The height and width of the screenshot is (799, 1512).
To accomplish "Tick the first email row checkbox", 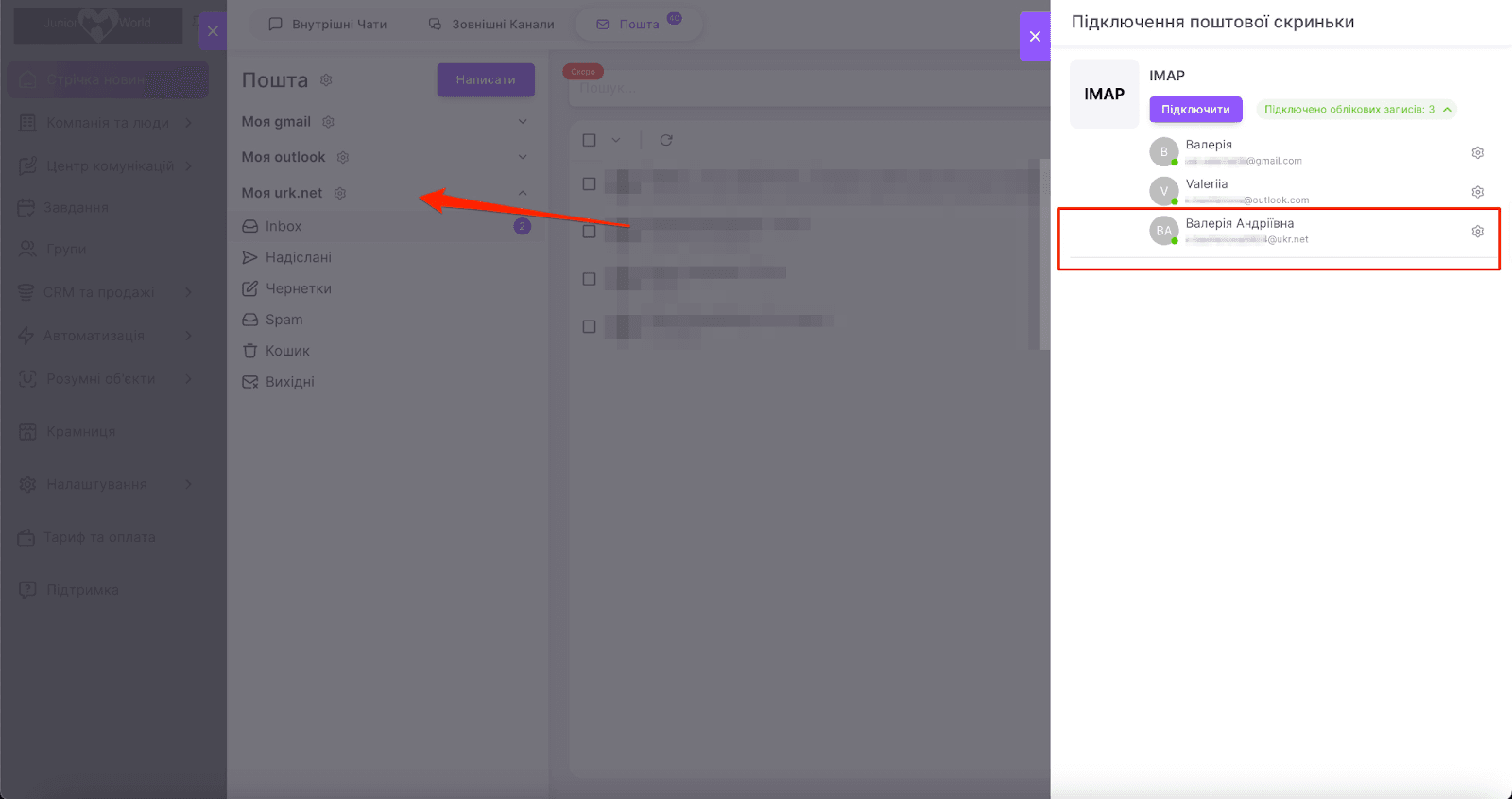I will pyautogui.click(x=590, y=183).
